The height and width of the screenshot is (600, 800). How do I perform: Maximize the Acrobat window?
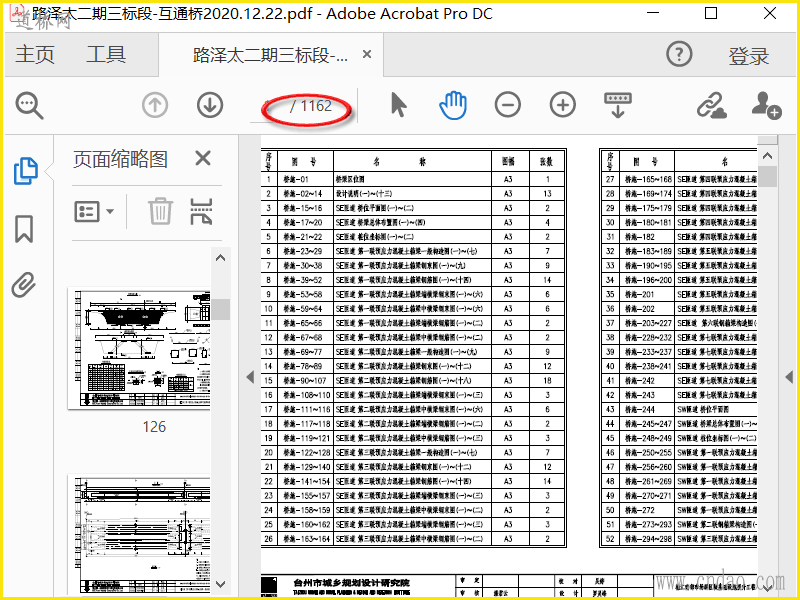(x=711, y=13)
